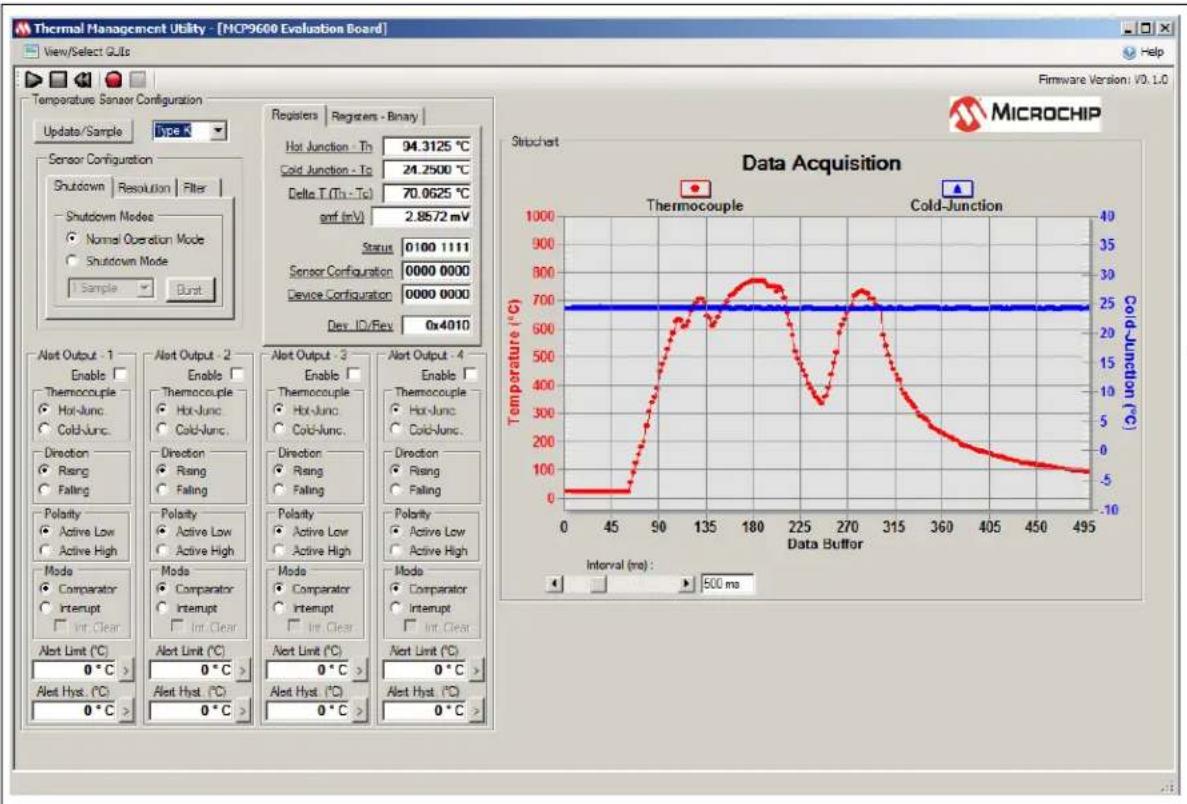The image size is (1187, 804).
Task: Click arrow next to Alert Output 1 Alert Limit
Action: [x=126, y=670]
